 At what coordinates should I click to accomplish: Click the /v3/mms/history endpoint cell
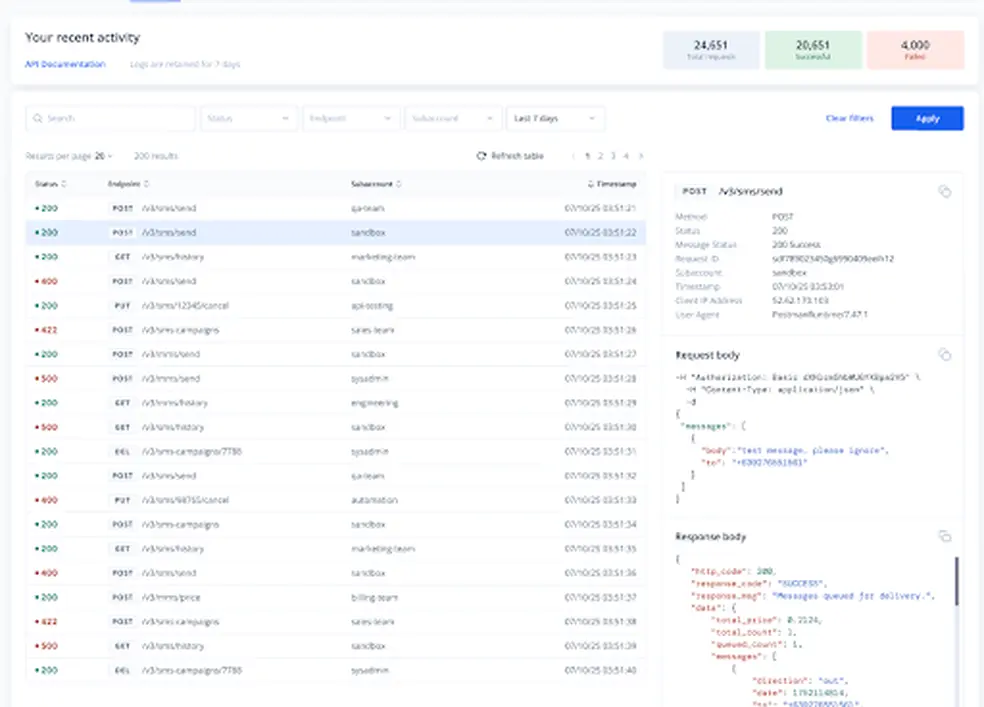tap(174, 403)
